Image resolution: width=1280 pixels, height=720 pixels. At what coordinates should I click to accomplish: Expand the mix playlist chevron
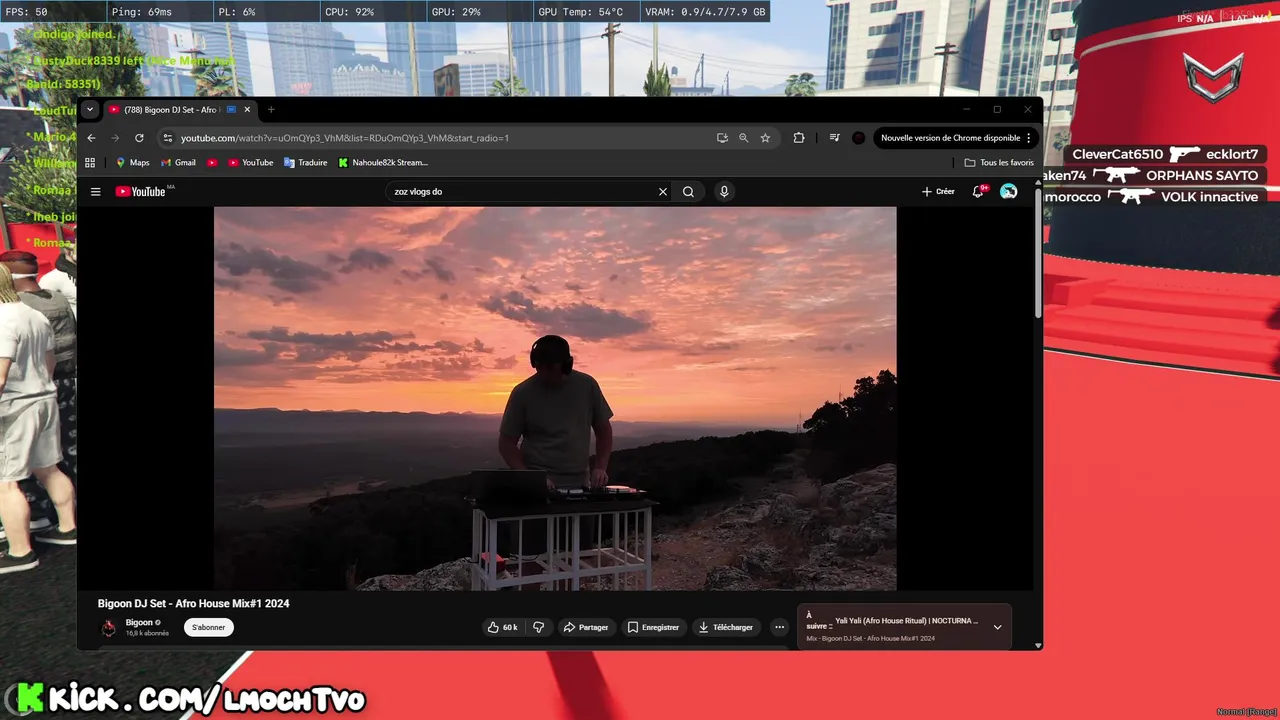(x=997, y=627)
